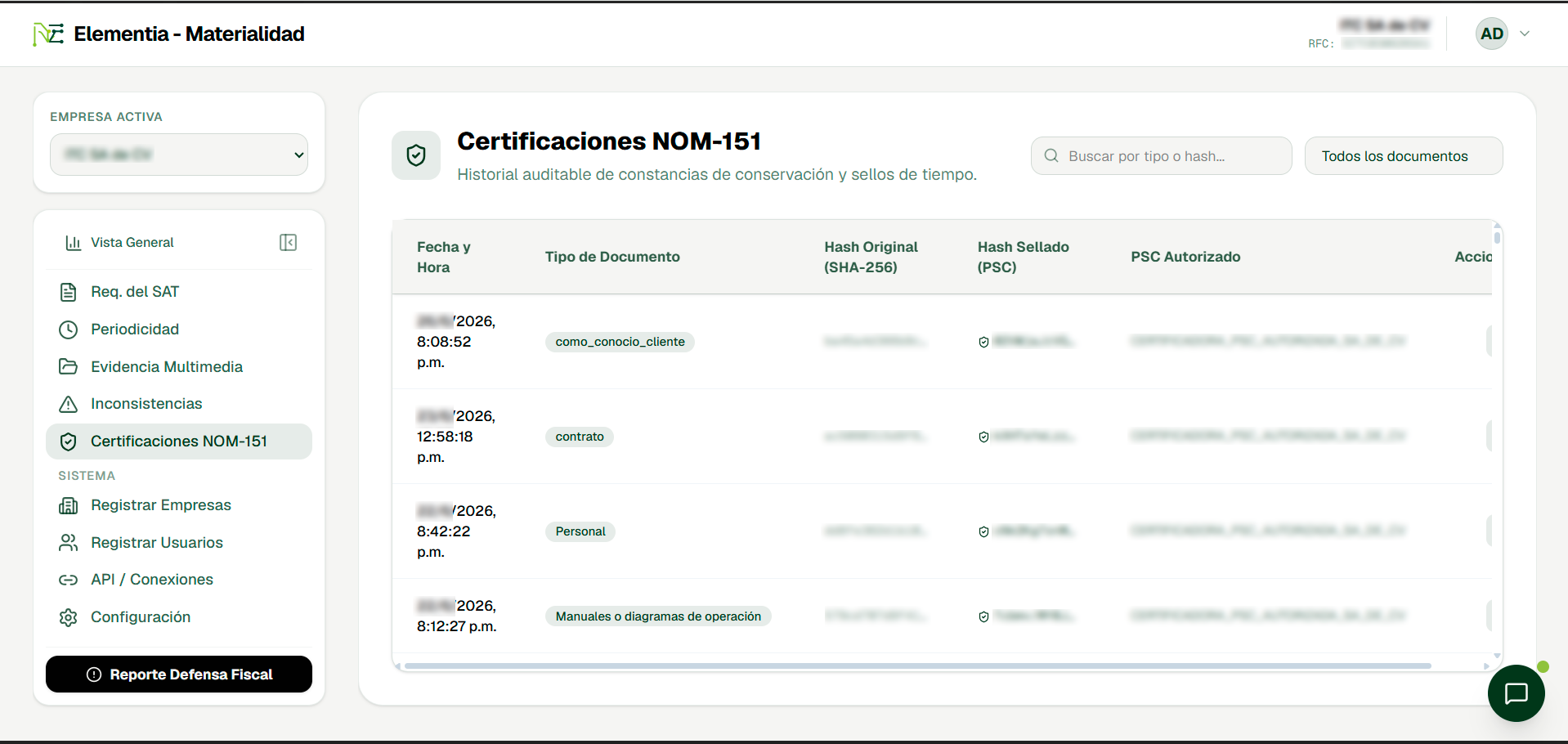Open the AD user avatar menu

[x=1492, y=34]
